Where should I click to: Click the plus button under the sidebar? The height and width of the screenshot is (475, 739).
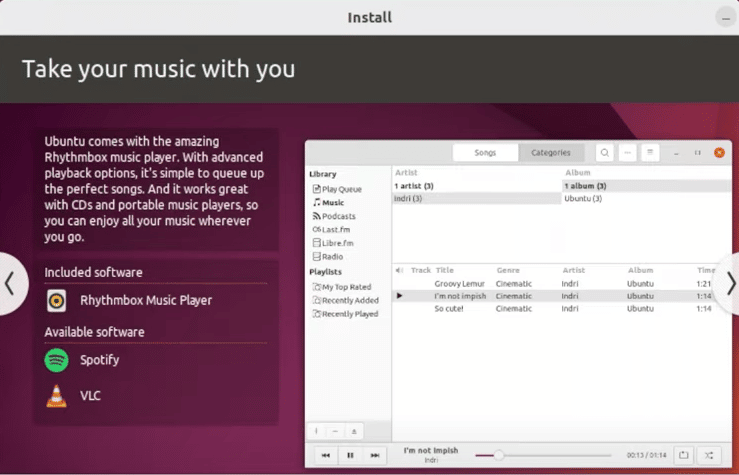coord(316,431)
